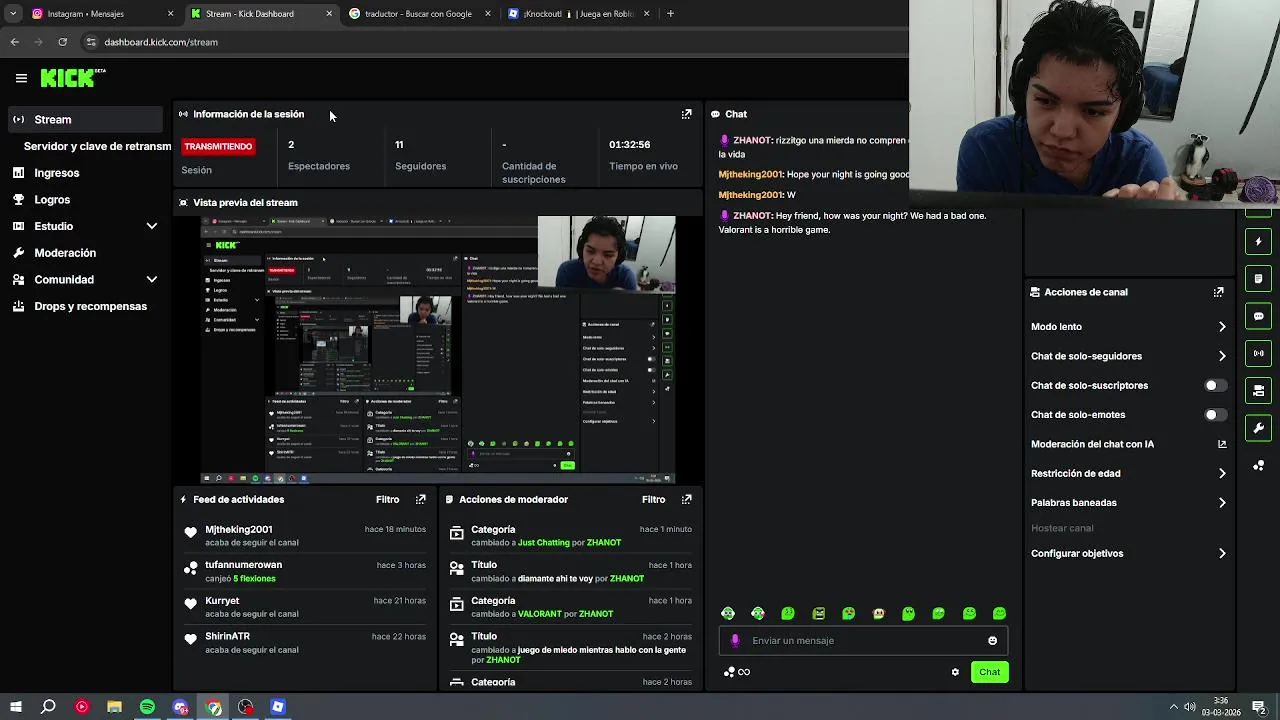Toggle Chat de solo-suscriptores switch
The width and height of the screenshot is (1280, 720).
tap(1215, 385)
